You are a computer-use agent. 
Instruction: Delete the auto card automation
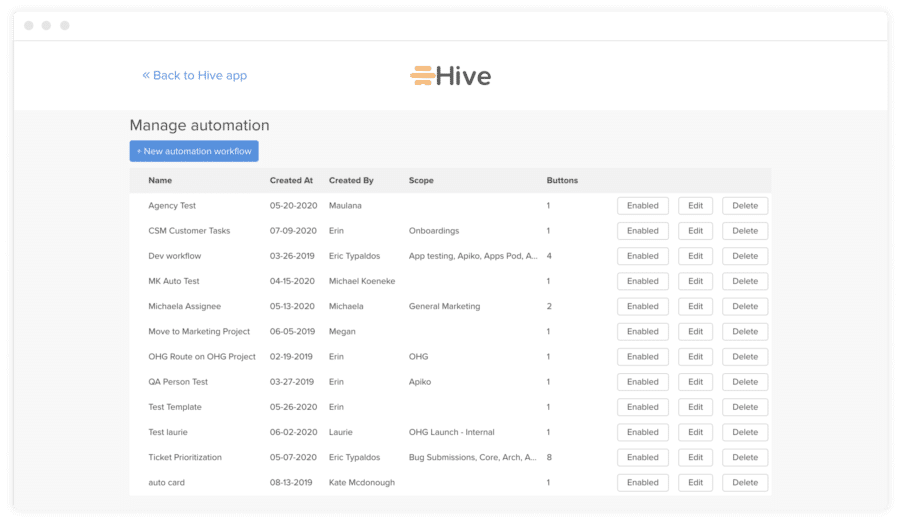[x=745, y=483]
